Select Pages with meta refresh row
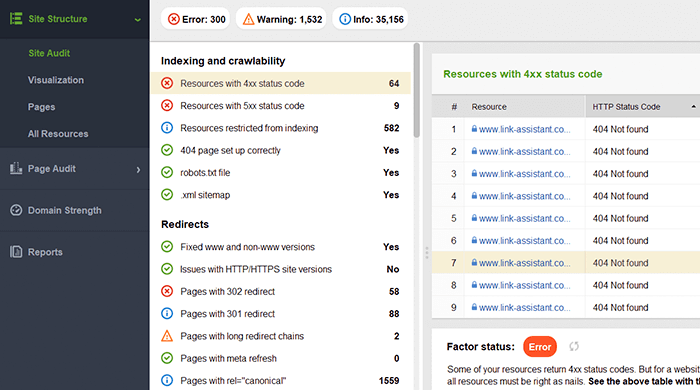This screenshot has width=700, height=390. coord(281,358)
